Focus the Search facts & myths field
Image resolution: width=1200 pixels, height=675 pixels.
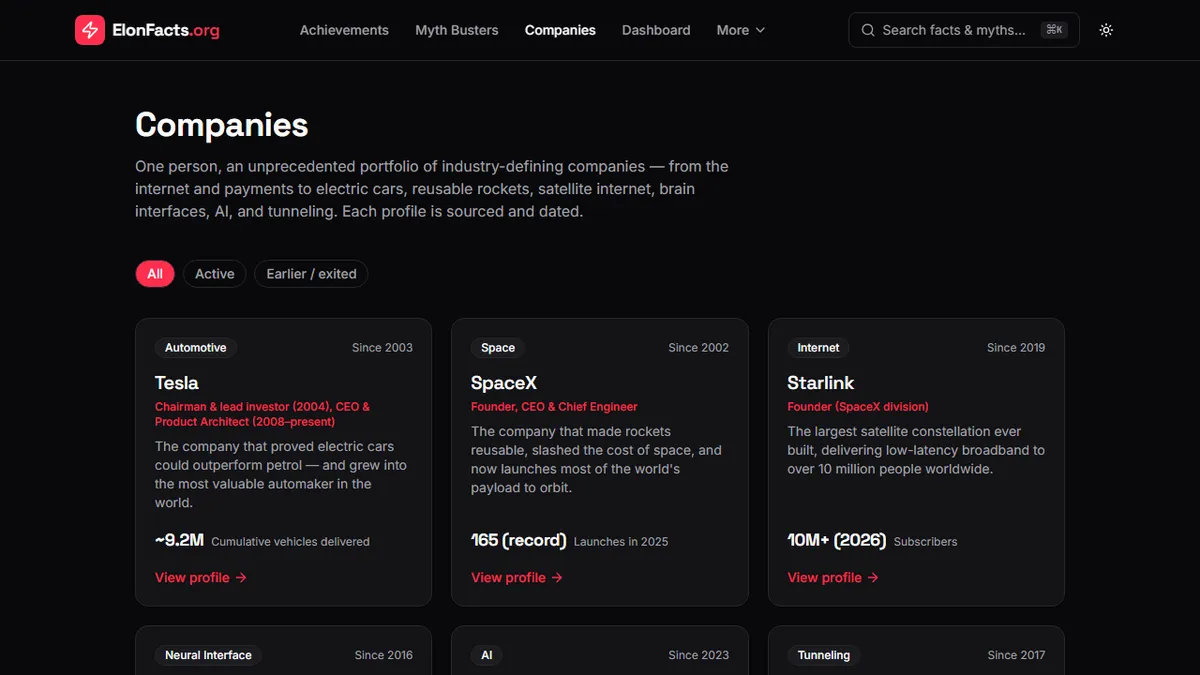pyautogui.click(x=963, y=30)
